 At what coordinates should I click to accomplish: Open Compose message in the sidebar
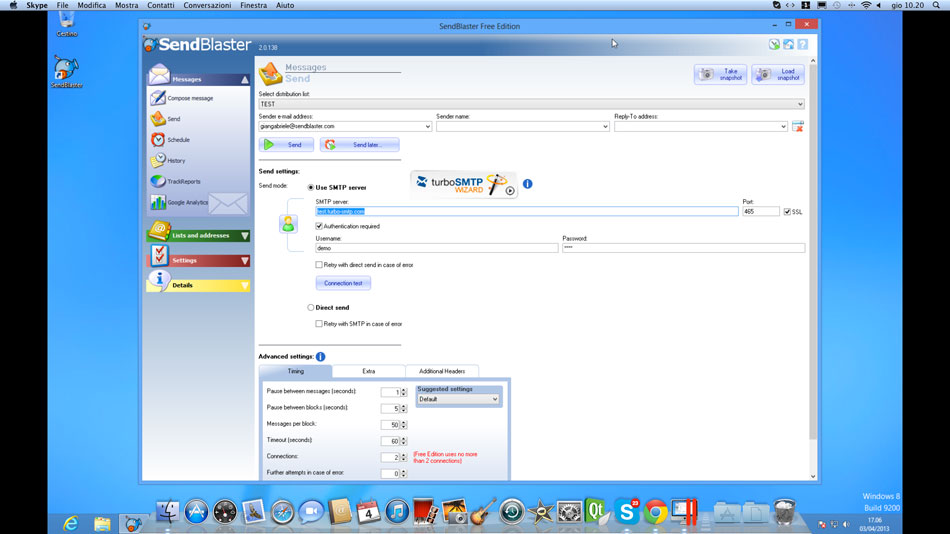click(x=182, y=98)
